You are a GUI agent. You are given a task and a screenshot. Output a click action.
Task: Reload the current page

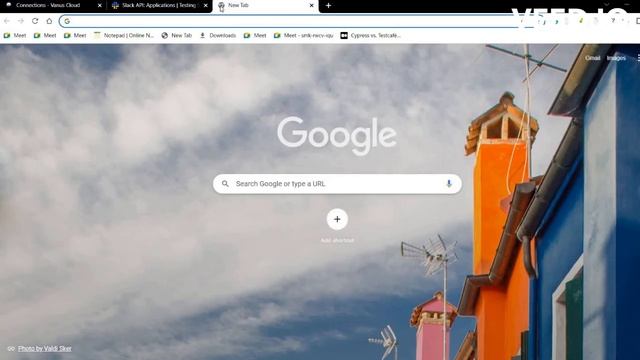[35, 21]
